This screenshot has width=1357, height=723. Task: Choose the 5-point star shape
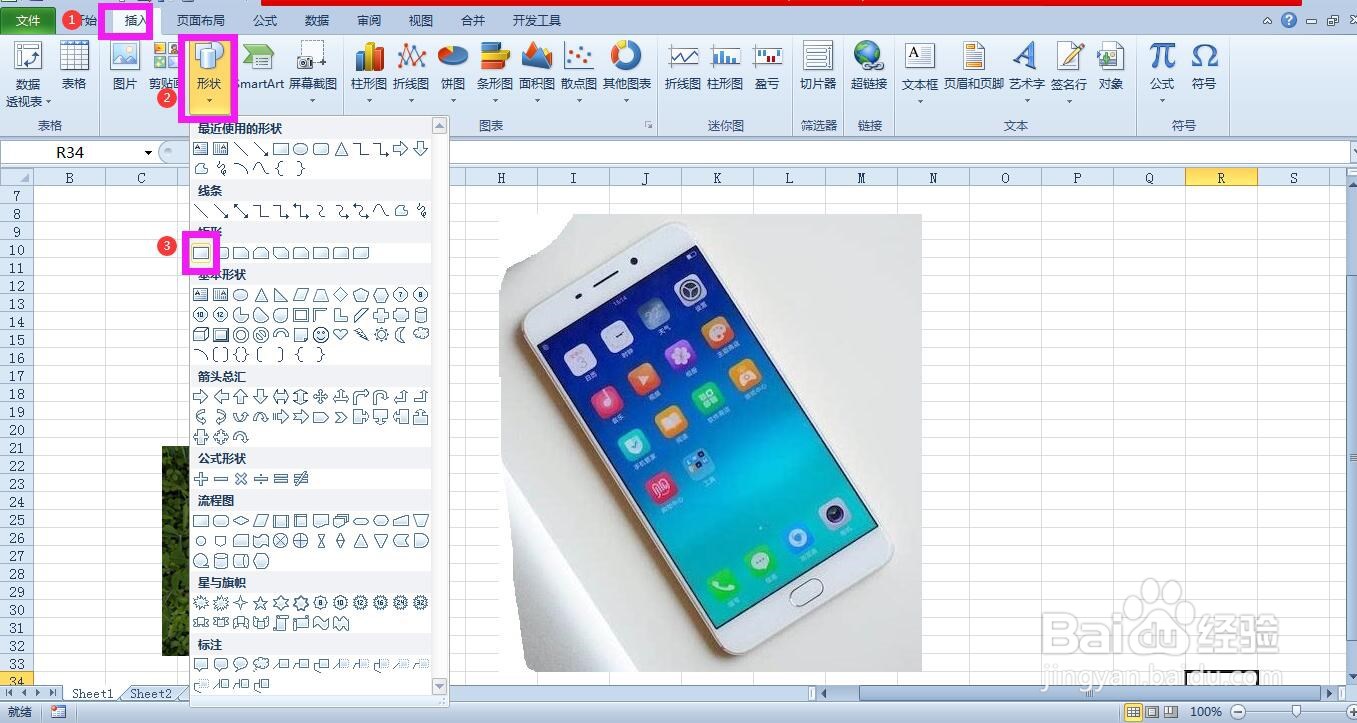(x=261, y=602)
